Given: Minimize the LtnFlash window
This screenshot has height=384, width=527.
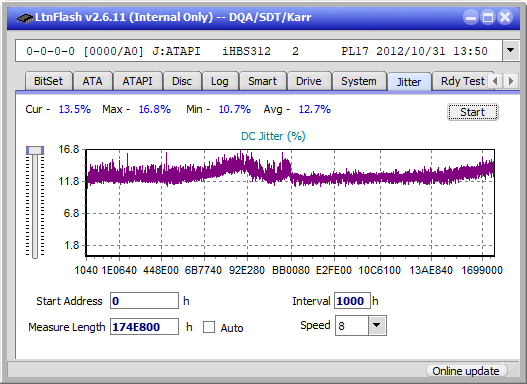Looking at the screenshot, I should [471, 17].
